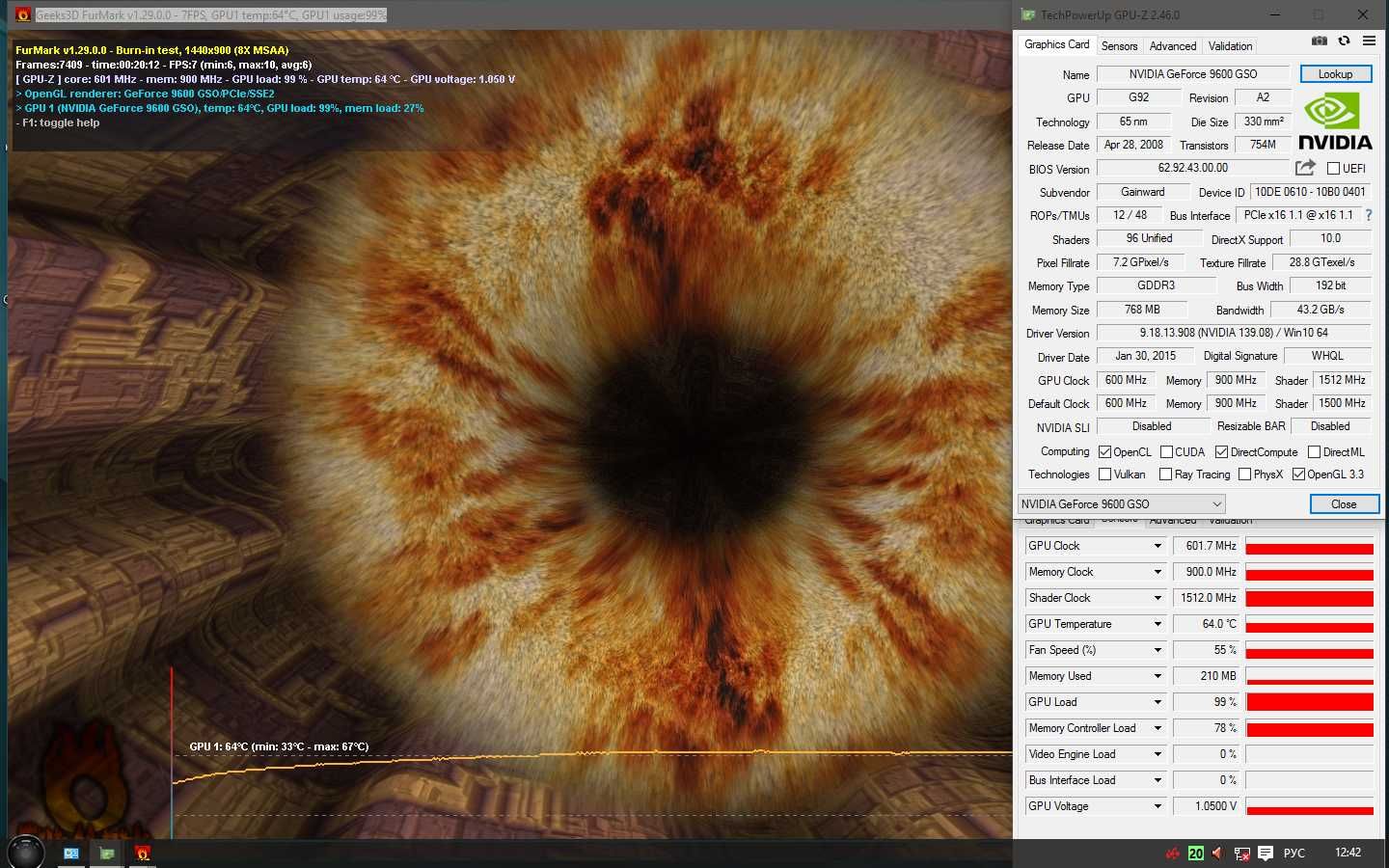Click the Memory Controller Load sensor graph
1389x868 pixels.
click(x=1309, y=728)
